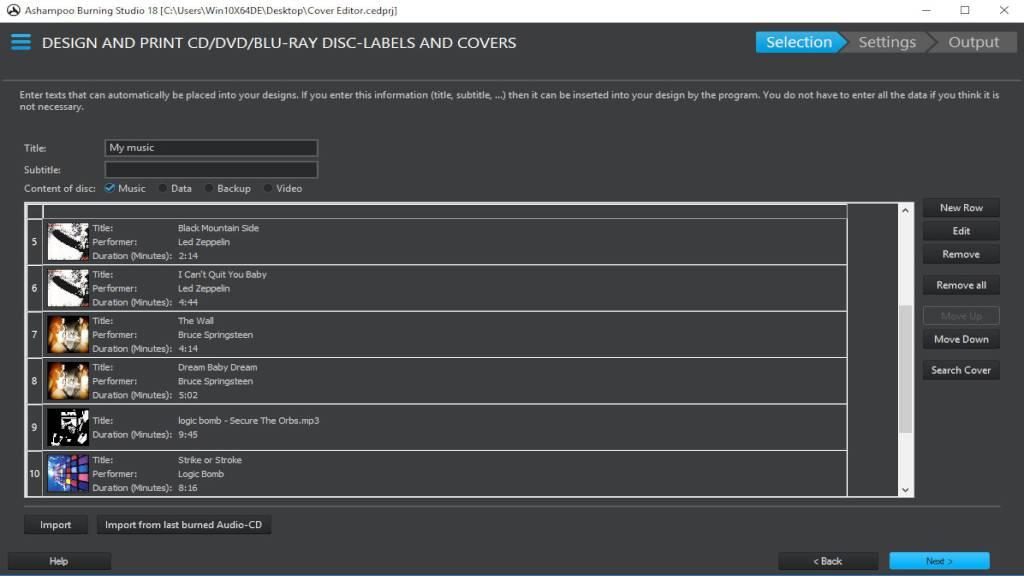1024x576 pixels.
Task: Click The Wall track cover thumbnail
Action: (x=68, y=335)
